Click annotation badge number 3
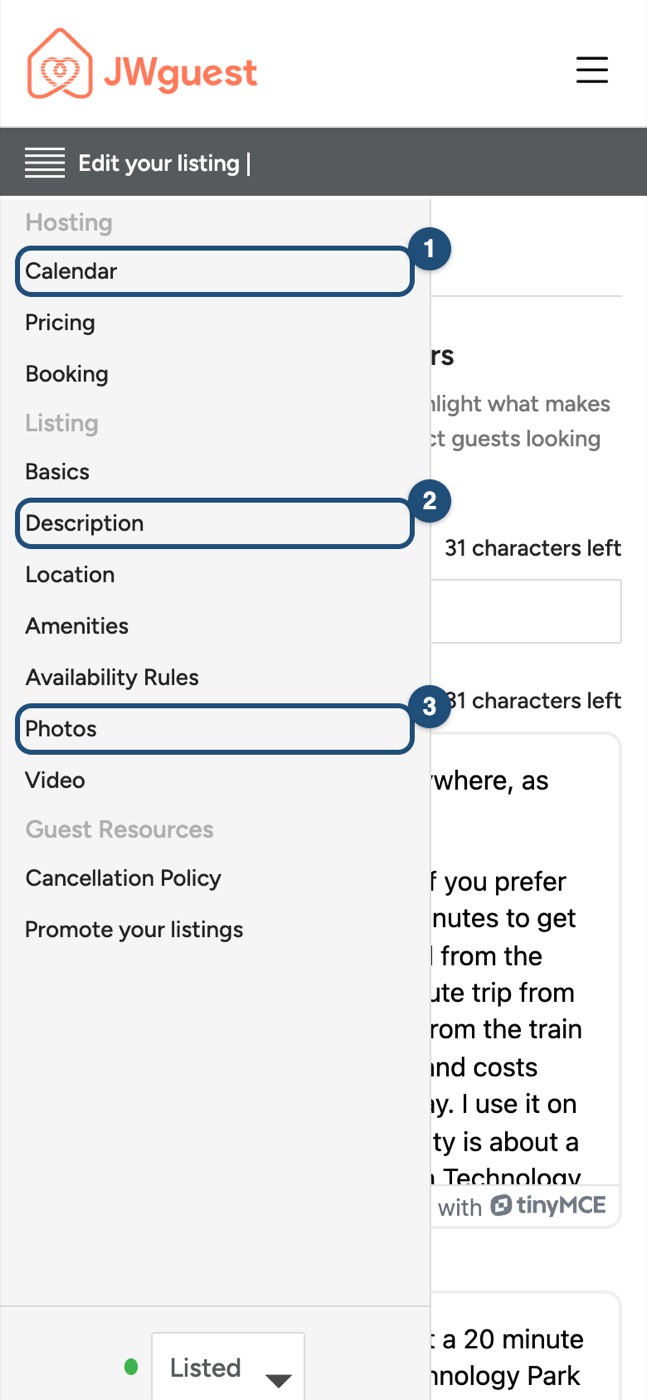The width and height of the screenshot is (647, 1400). pos(429,707)
